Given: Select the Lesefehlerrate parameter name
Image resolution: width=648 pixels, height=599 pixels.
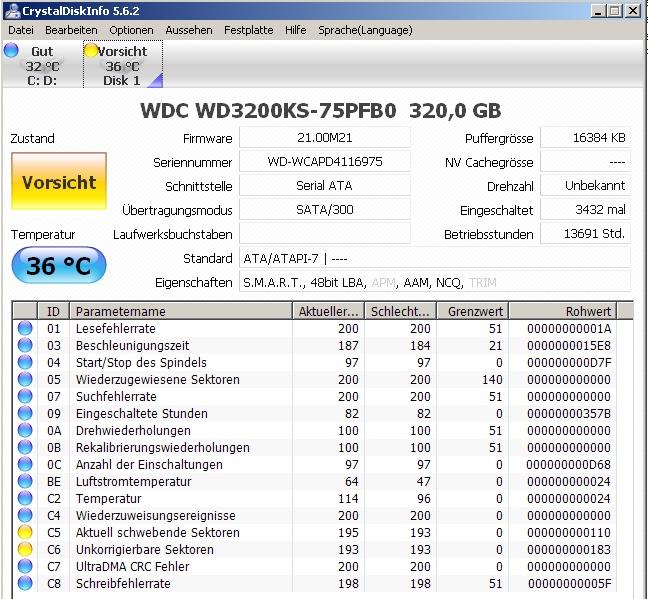Looking at the screenshot, I should coord(116,328).
